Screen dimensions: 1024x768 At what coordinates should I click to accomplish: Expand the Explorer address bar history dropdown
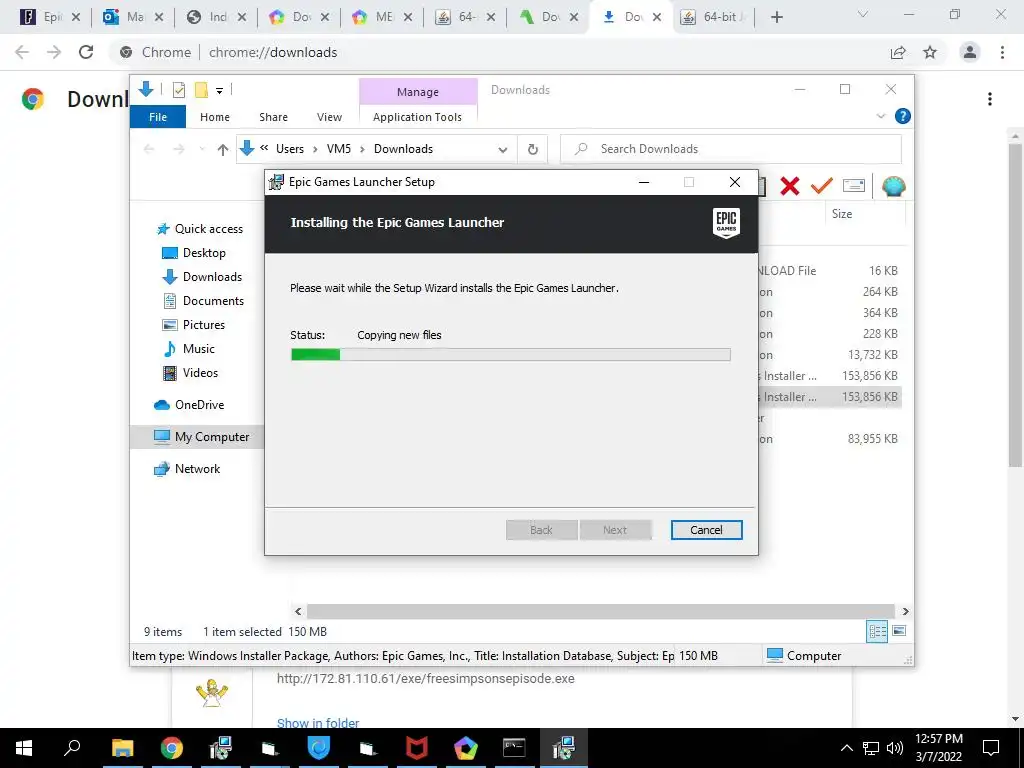503,150
